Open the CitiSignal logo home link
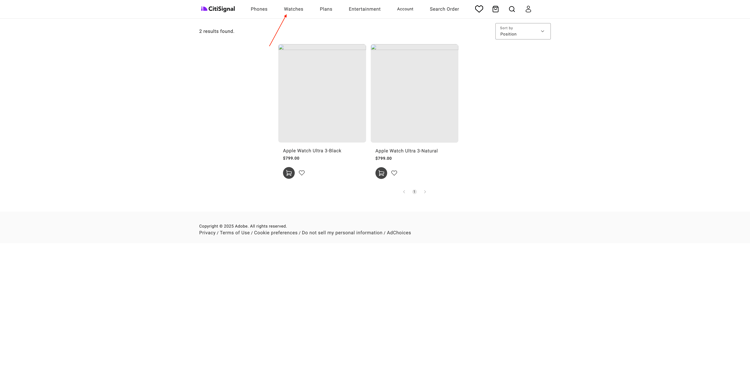 pos(218,9)
